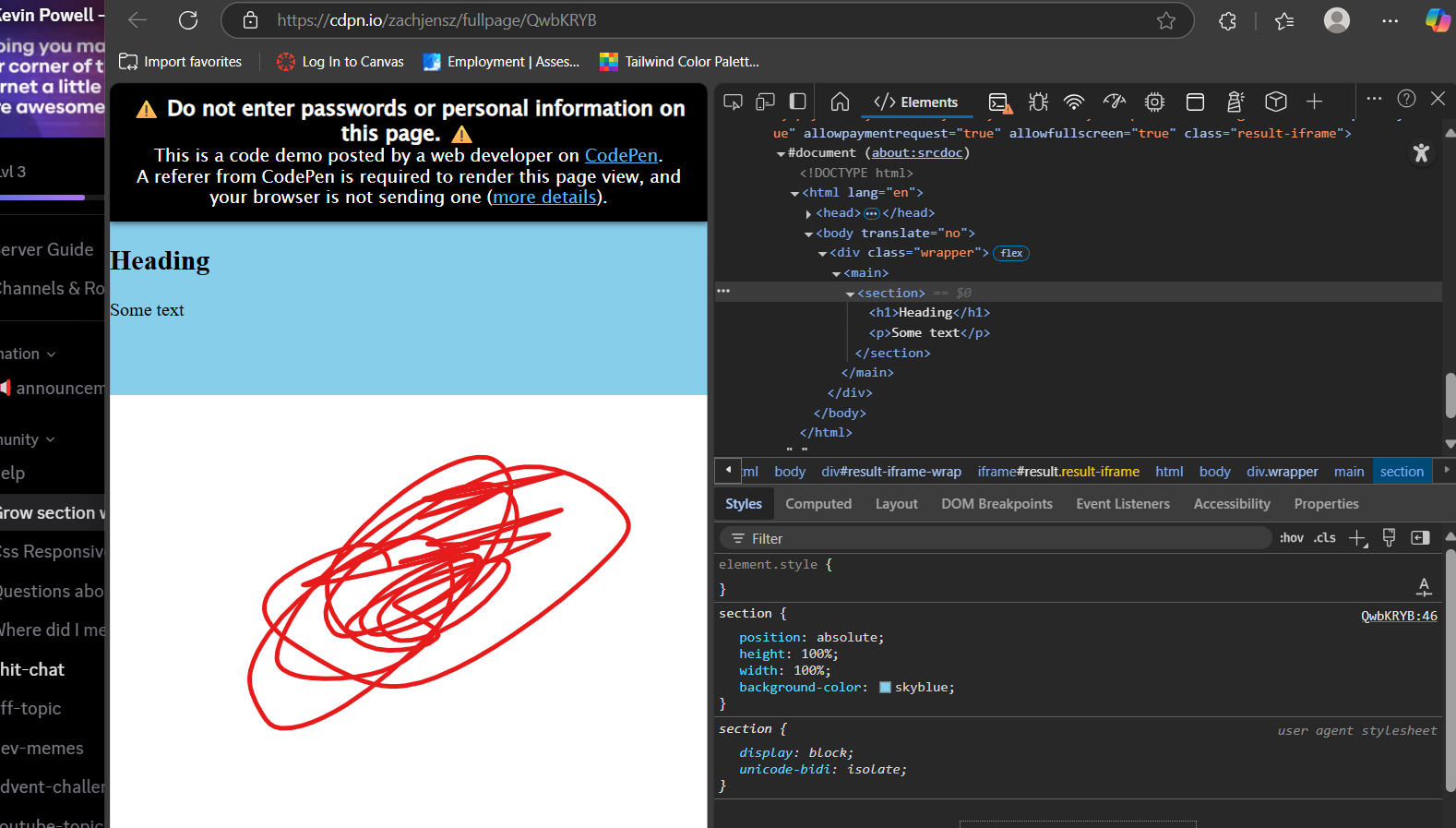Open browser Extensions puzzle icon
Viewport: 1456px width, 828px height.
click(x=1227, y=20)
